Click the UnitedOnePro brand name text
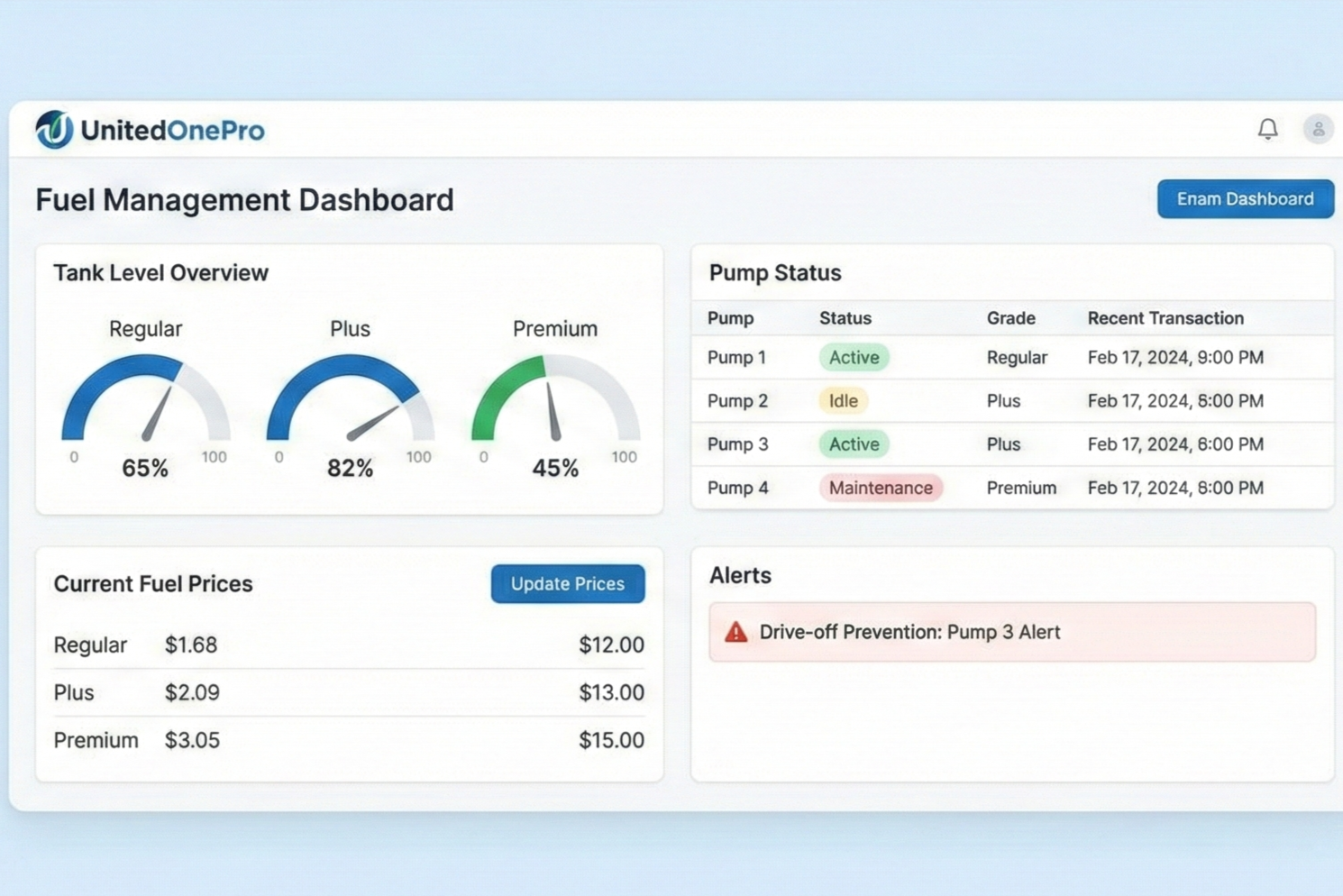 [x=173, y=131]
